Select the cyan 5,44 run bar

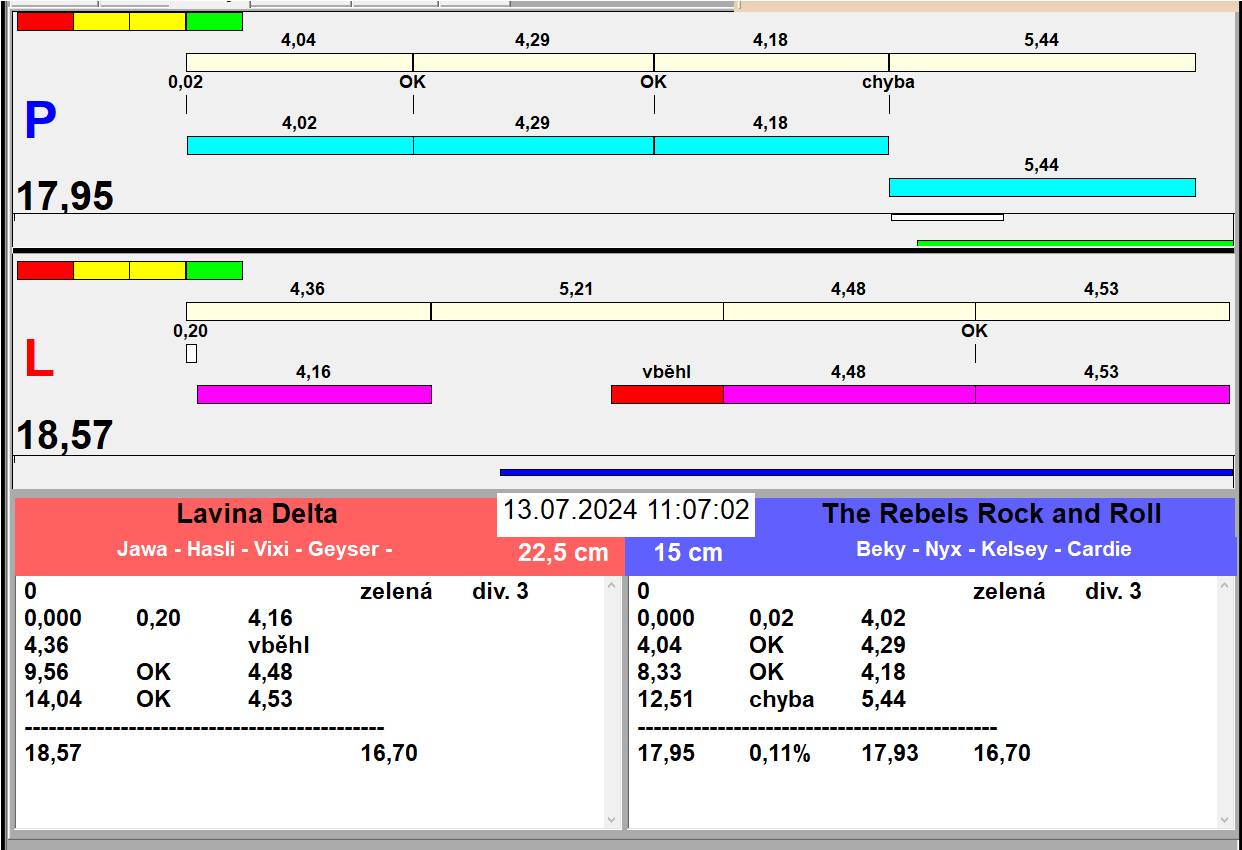pos(1042,187)
